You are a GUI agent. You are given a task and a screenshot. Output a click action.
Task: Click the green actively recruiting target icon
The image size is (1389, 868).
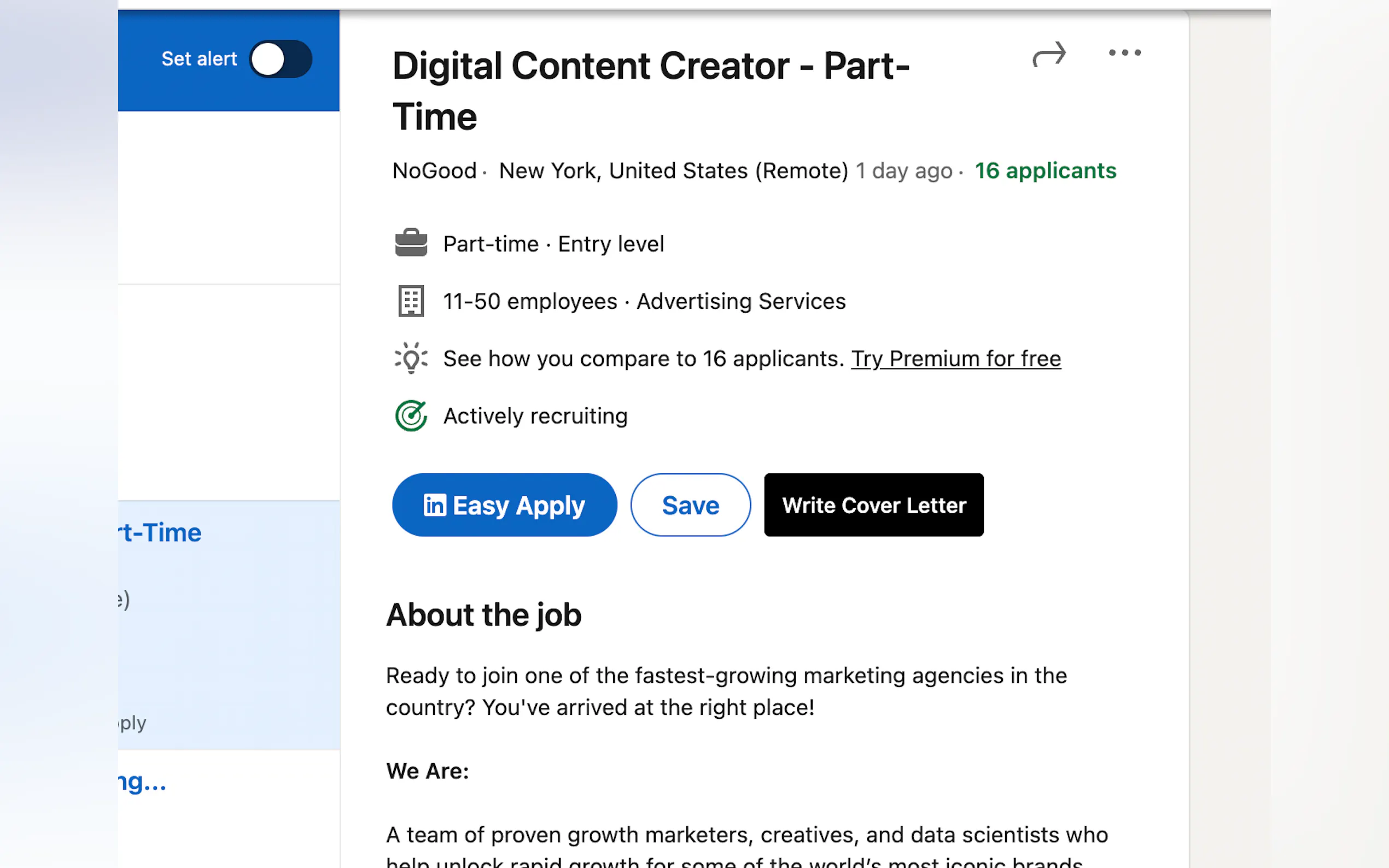[411, 415]
